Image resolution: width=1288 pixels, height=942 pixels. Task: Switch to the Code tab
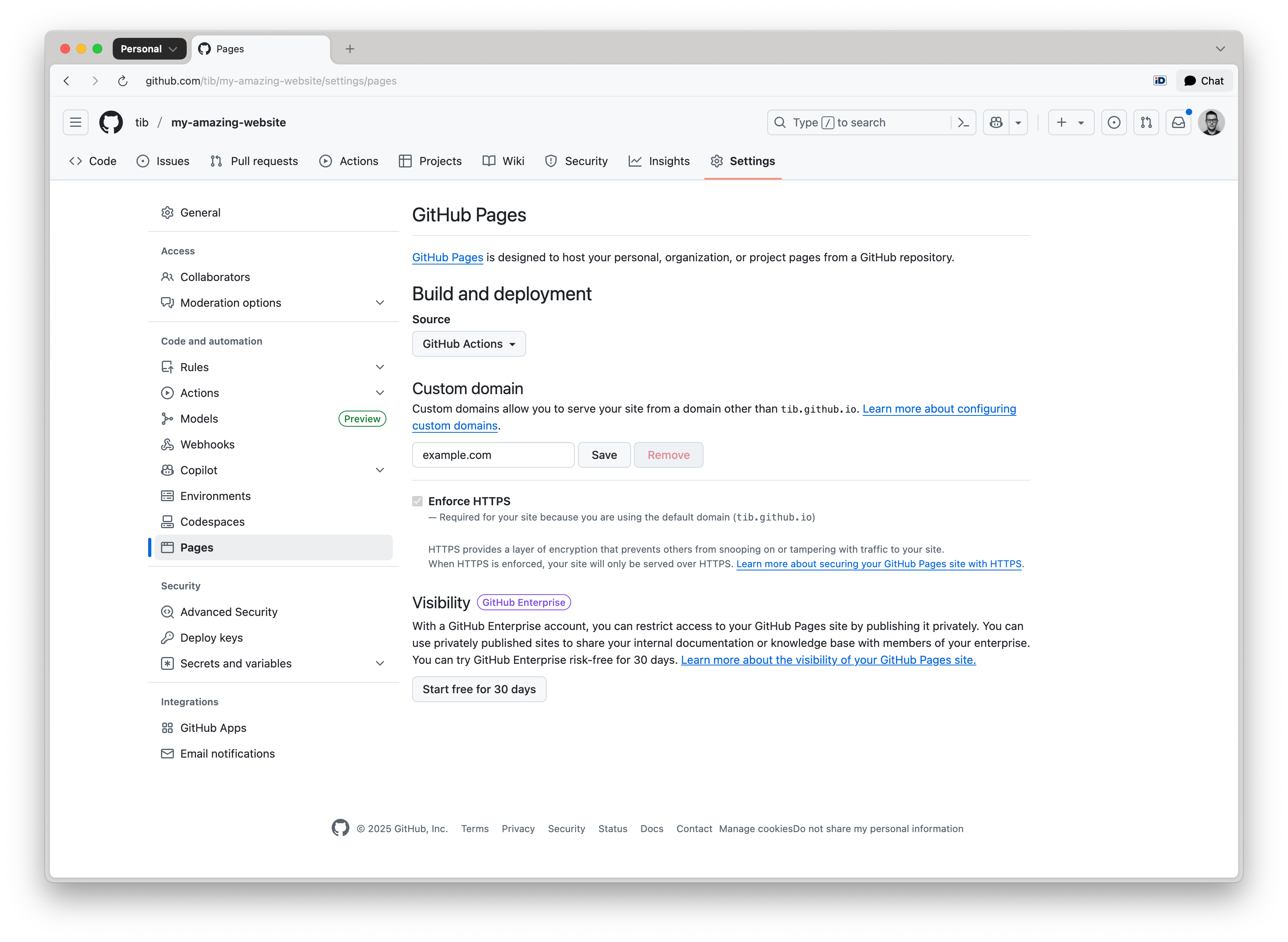(x=93, y=161)
